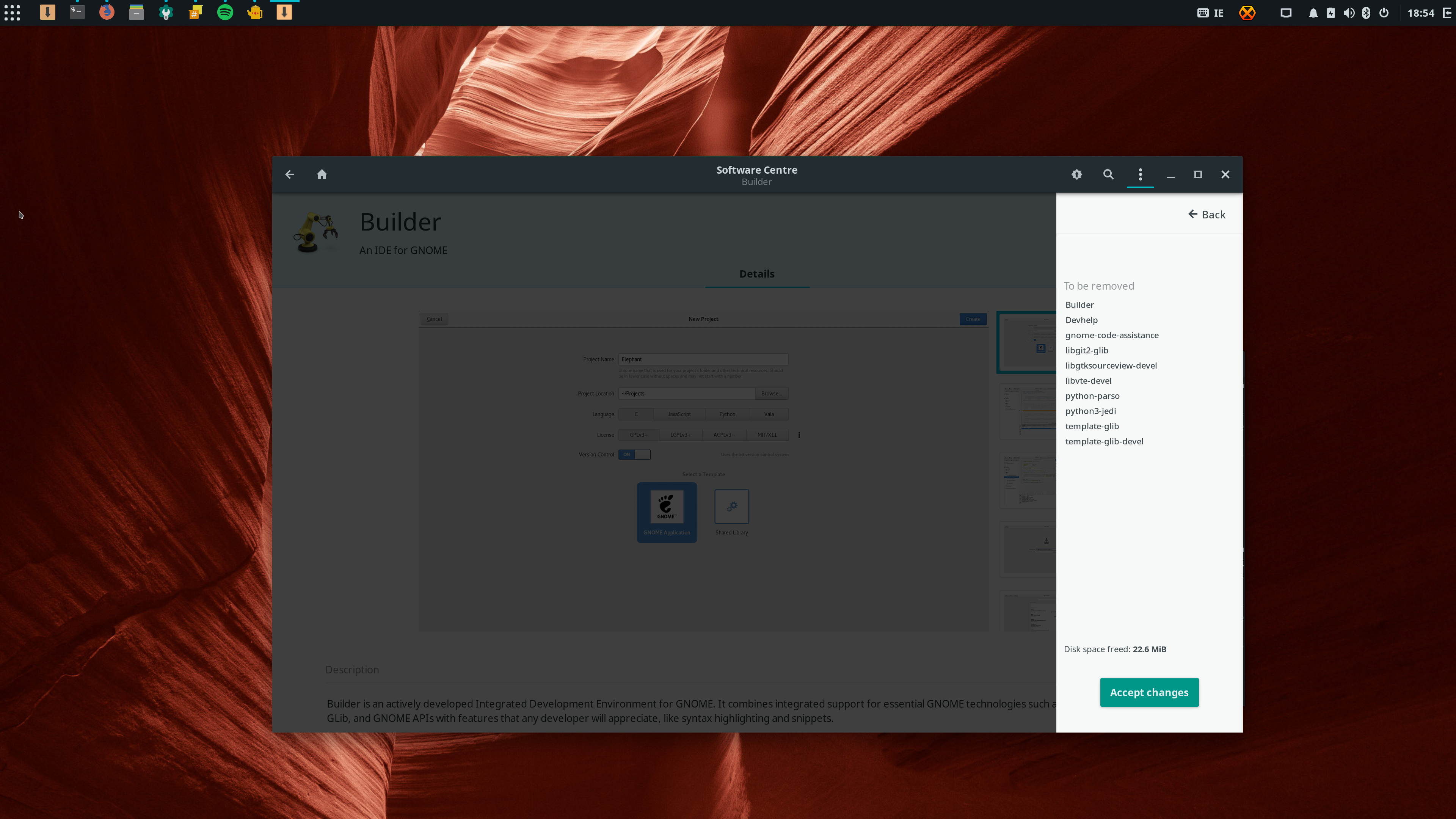Select 'libgtksourceview-devel' entry
This screenshot has height=819, width=1456.
[x=1111, y=366]
